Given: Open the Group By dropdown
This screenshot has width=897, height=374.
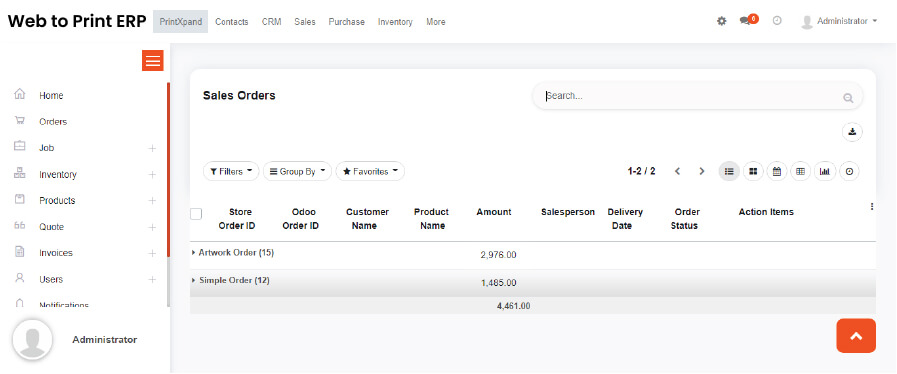Looking at the screenshot, I should click(x=297, y=171).
